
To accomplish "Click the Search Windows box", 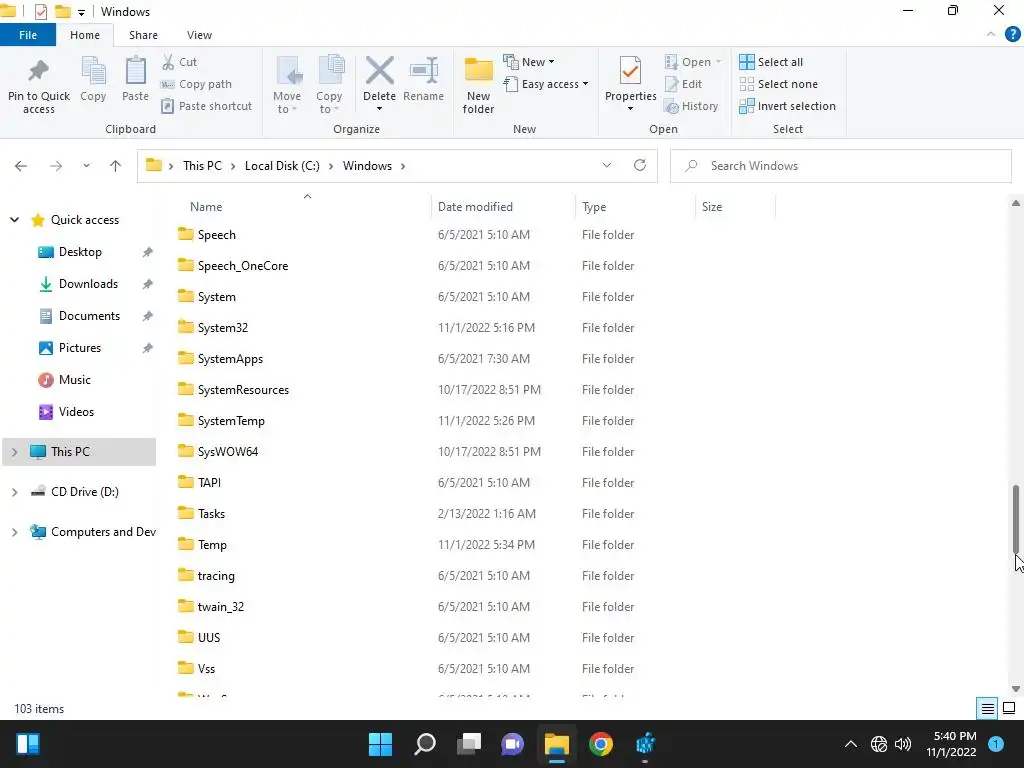I will click(840, 166).
